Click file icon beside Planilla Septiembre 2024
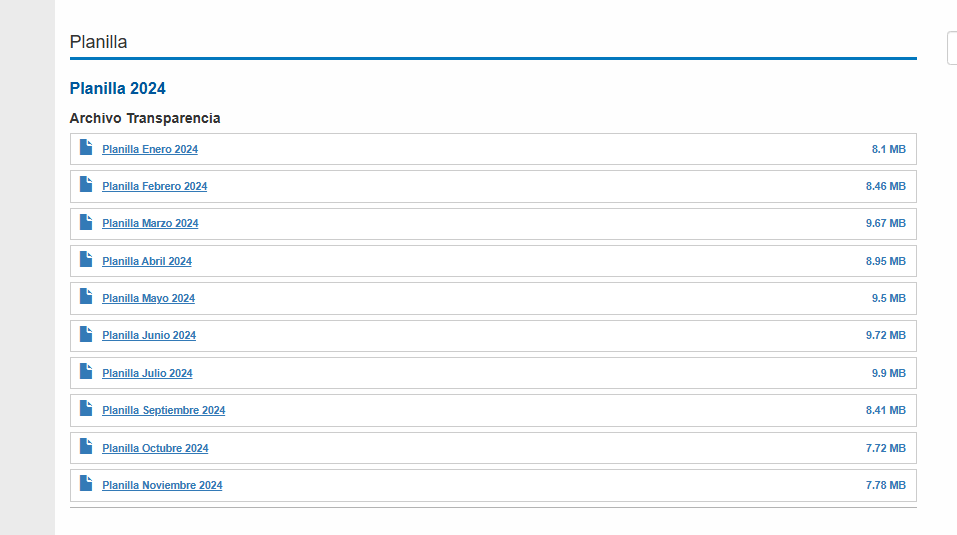This screenshot has width=957, height=535. point(86,409)
